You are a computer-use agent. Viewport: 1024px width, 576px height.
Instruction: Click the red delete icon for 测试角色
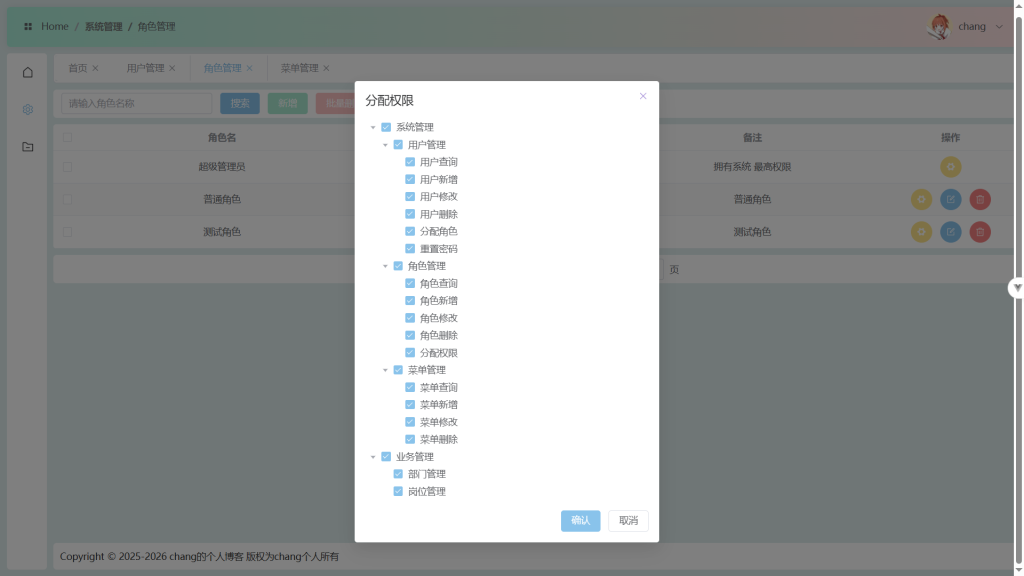pos(980,232)
